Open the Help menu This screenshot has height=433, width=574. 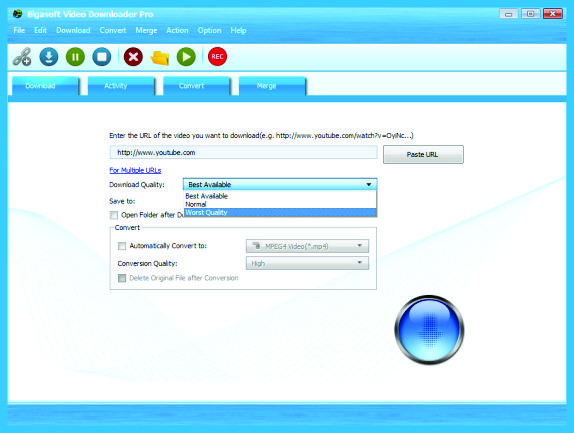click(238, 30)
